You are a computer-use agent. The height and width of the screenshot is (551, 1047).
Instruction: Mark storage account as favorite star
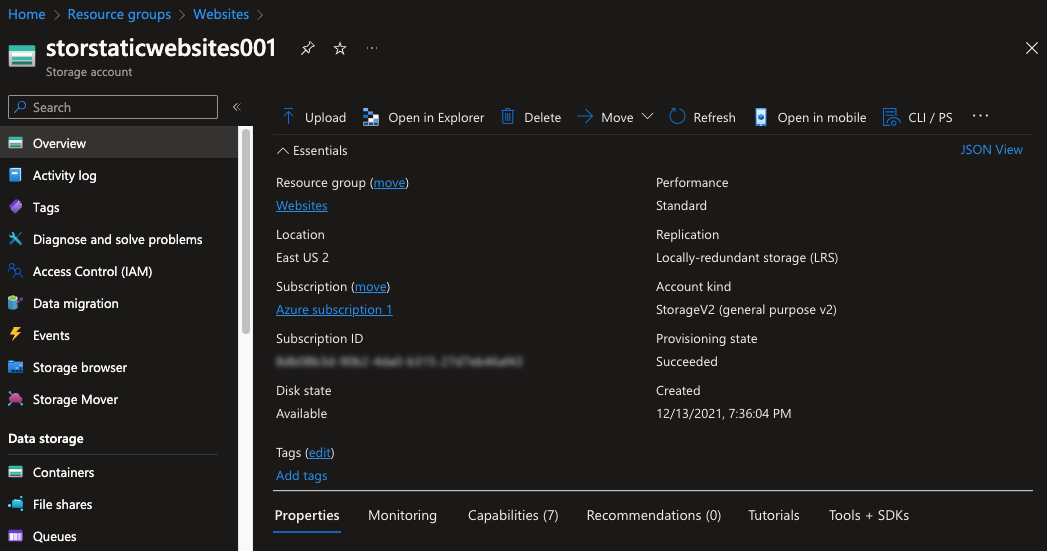pyautogui.click(x=340, y=48)
